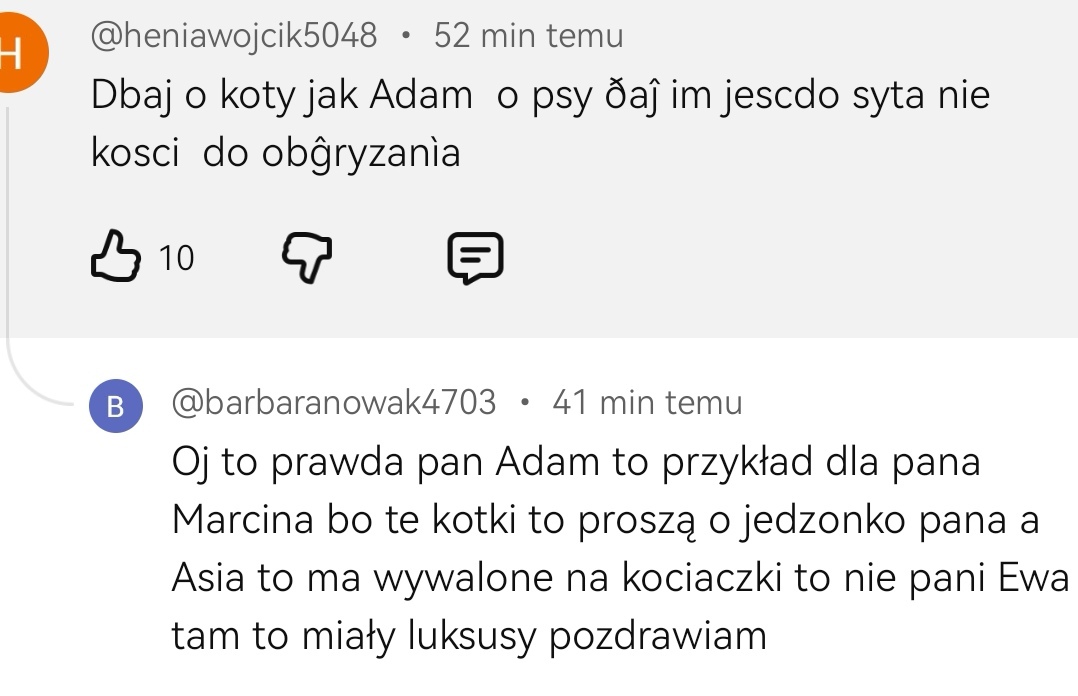Dislike the comment about Adam's dogs

pos(307,257)
